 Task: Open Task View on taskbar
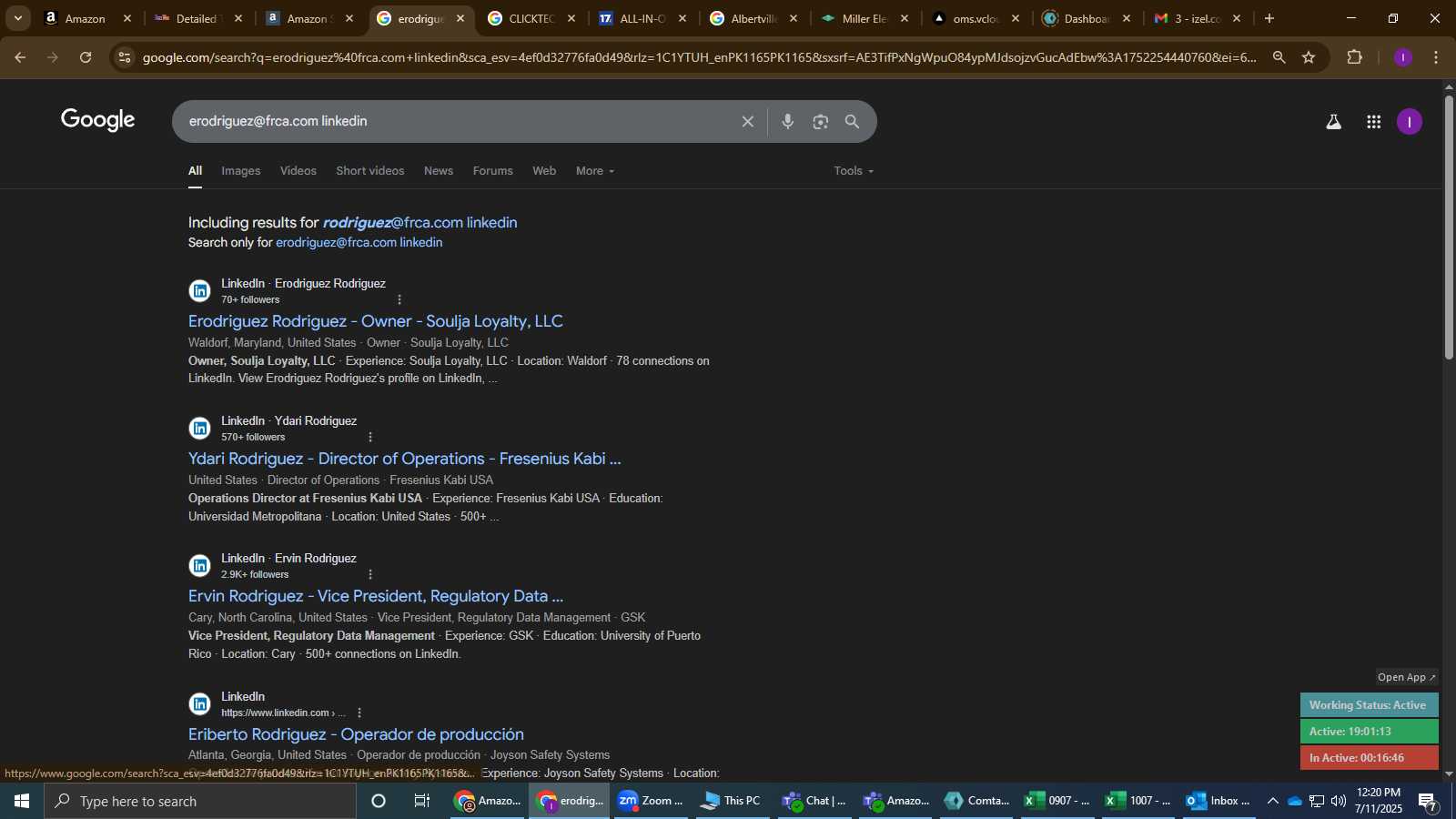pos(422,801)
